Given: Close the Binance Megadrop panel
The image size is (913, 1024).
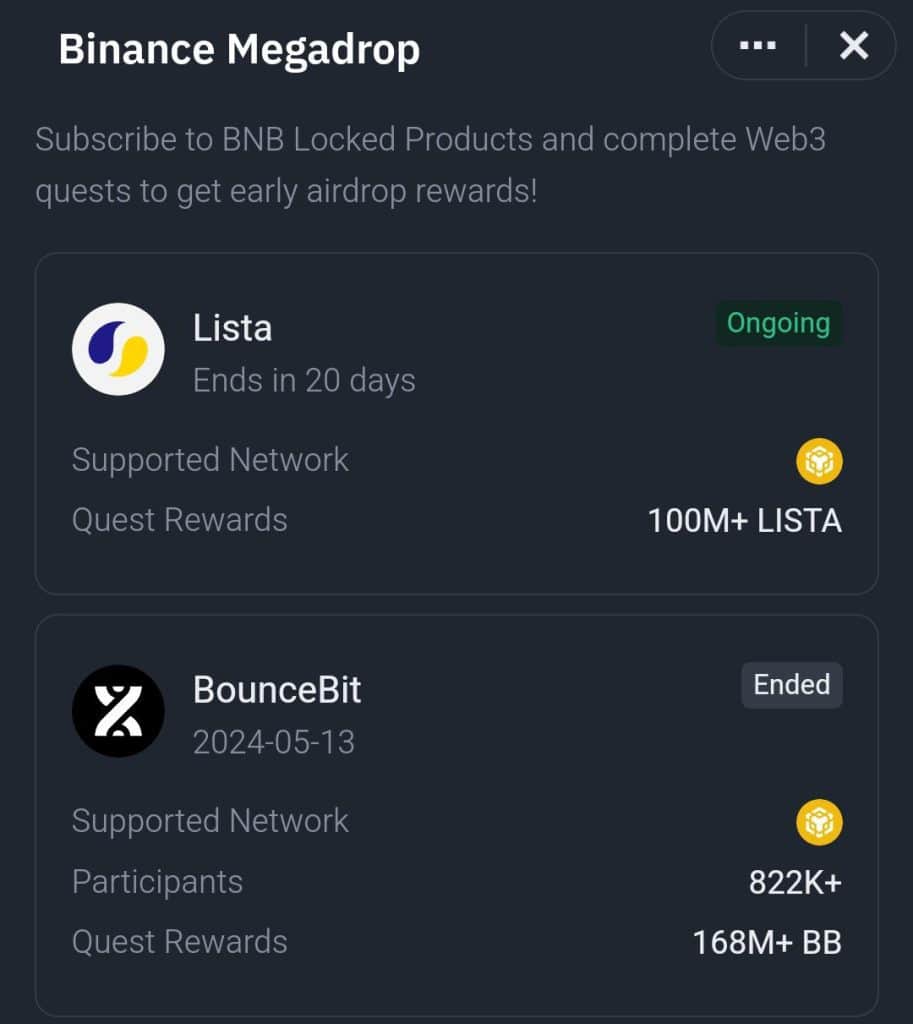Looking at the screenshot, I should click(853, 46).
